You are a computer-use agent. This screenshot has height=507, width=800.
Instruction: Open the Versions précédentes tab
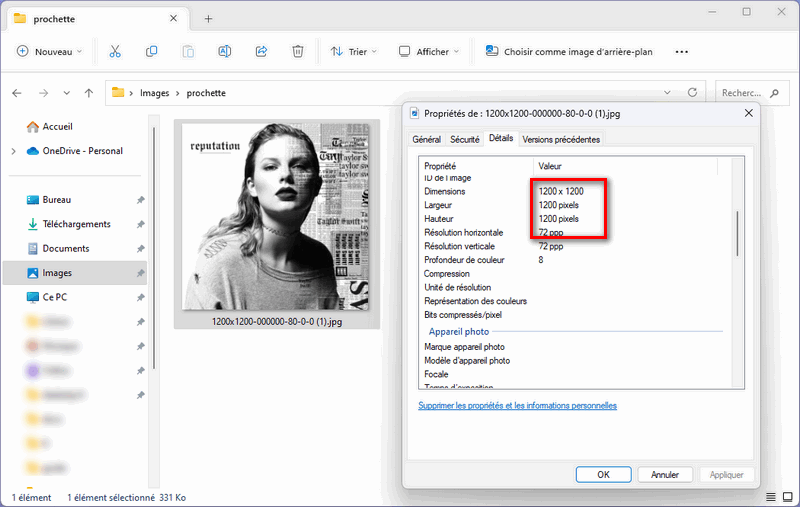tap(561, 139)
